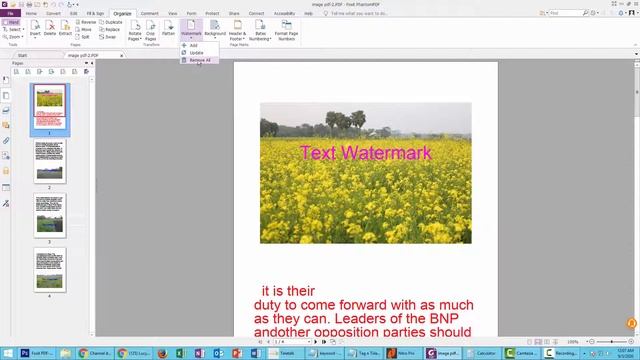The height and width of the screenshot is (360, 640).
Task: Open the Layers panel icon in sidebar
Action: click(x=6, y=110)
